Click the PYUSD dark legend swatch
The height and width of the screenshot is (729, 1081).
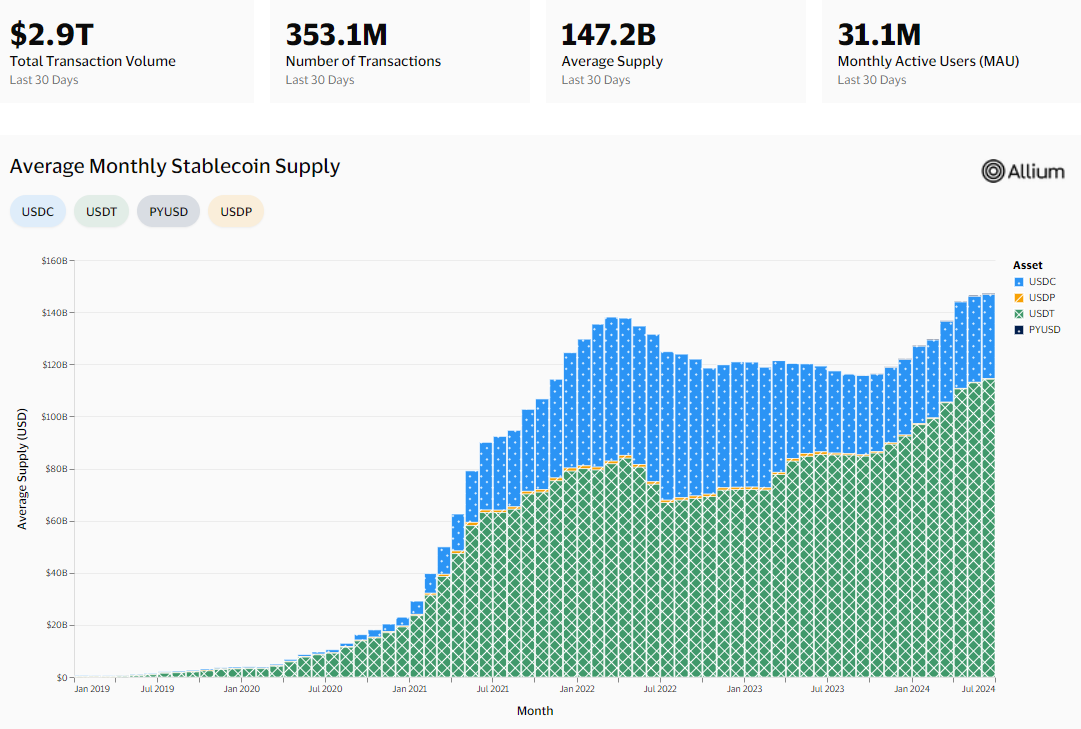coord(1018,330)
